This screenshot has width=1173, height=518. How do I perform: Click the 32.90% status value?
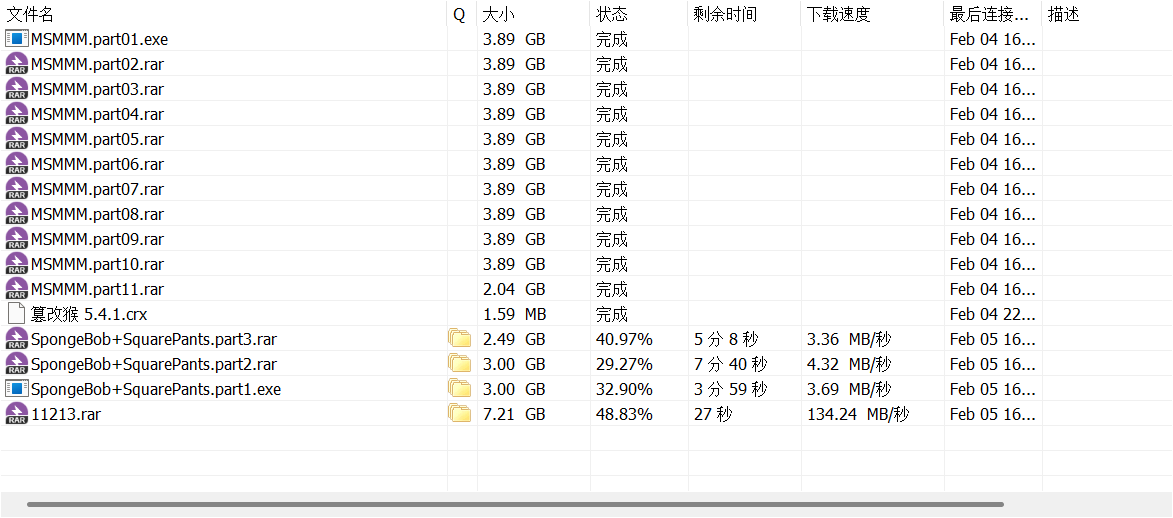(624, 389)
